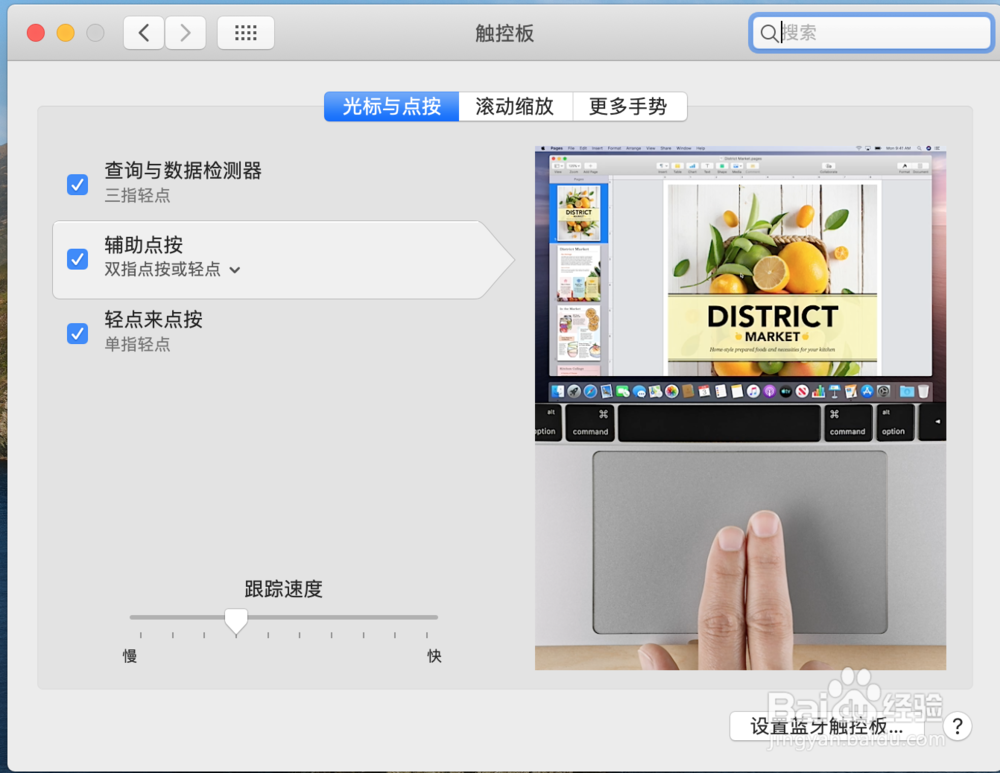The image size is (1000, 773).
Task: Disable the 辅助点按 checkbox
Action: coord(78,259)
